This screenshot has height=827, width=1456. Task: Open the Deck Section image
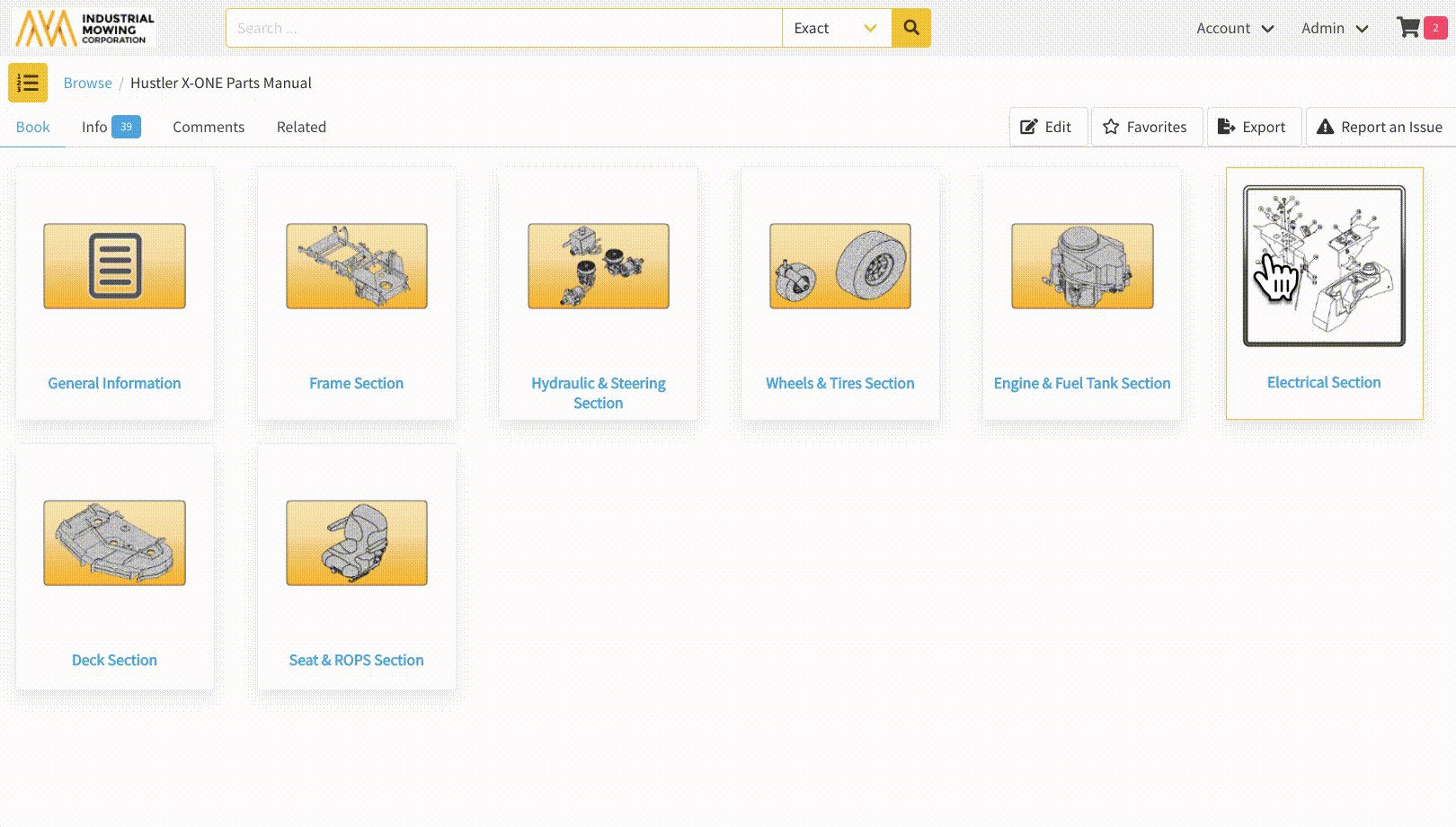115,543
